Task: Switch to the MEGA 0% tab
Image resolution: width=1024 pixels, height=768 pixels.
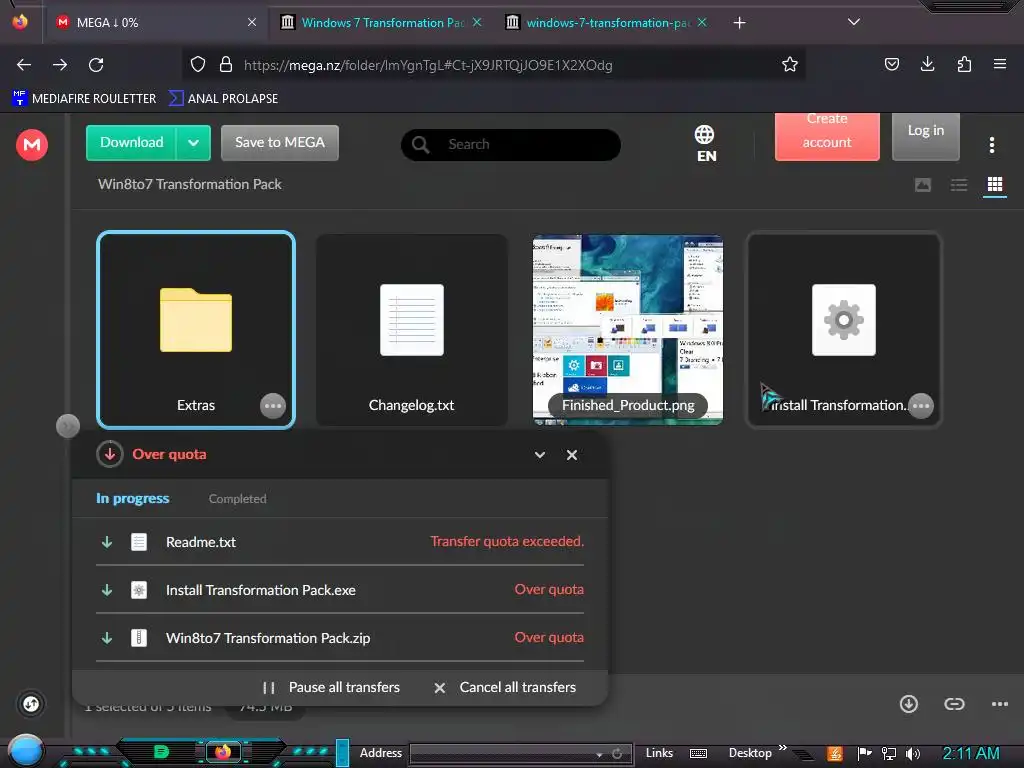Action: (154, 22)
